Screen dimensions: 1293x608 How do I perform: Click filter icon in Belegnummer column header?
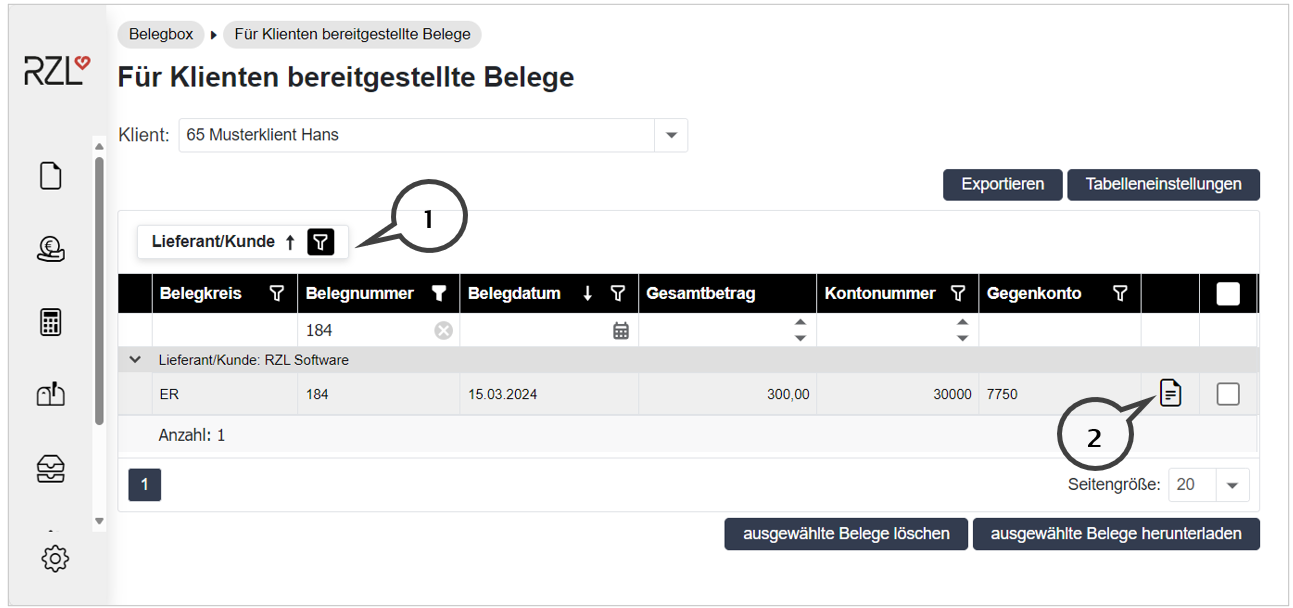438,293
